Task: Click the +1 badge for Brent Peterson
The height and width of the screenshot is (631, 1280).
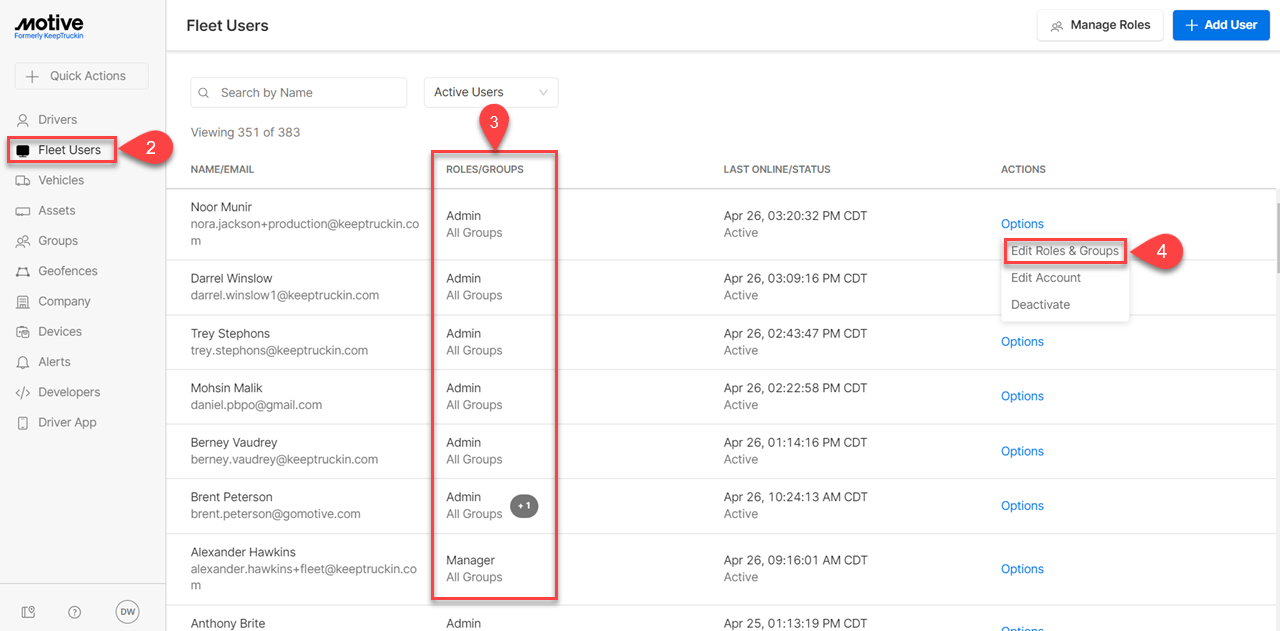Action: (x=524, y=506)
